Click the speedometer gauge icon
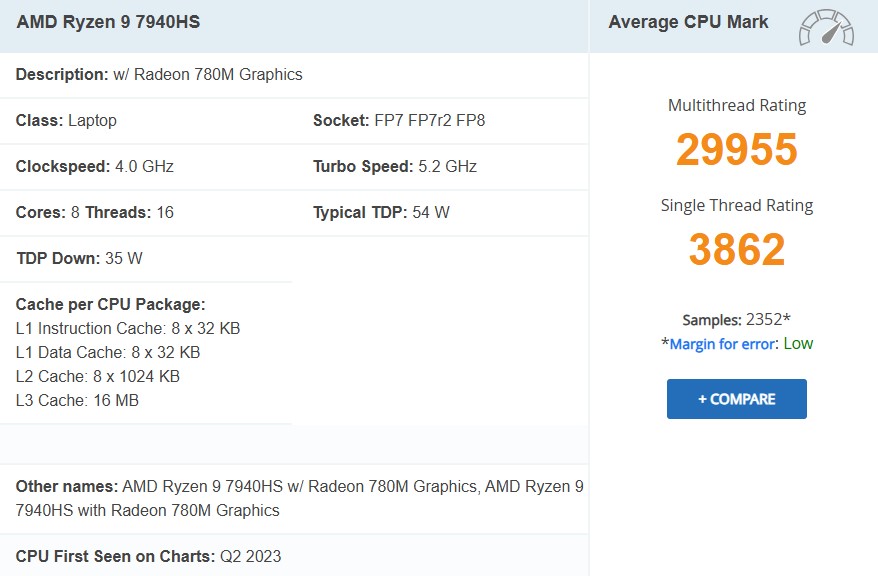The height and width of the screenshot is (576, 878). point(826,27)
